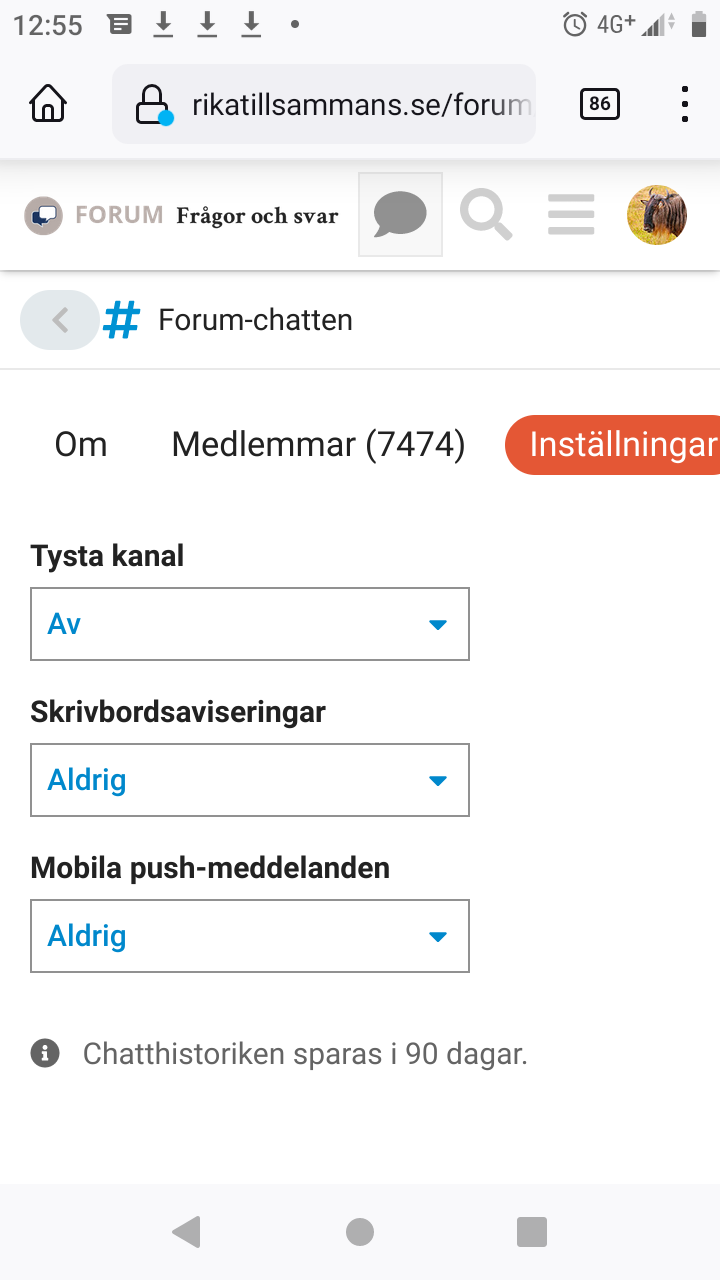
Task: Tap the forum logo icon
Action: pos(43,215)
